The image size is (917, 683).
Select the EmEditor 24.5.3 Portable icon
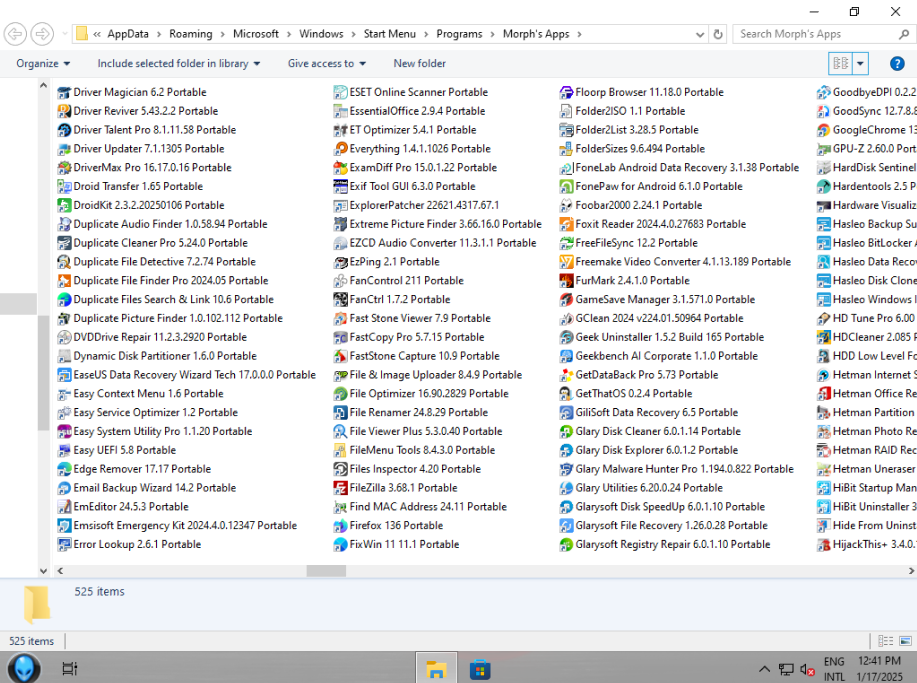(x=64, y=507)
